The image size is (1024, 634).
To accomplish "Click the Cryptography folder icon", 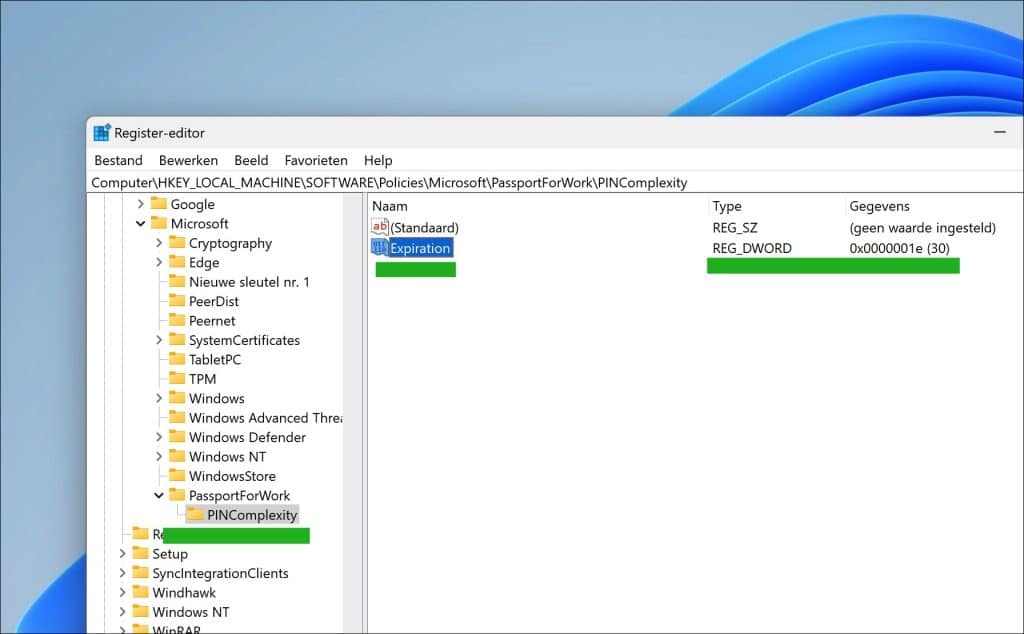I will [177, 243].
